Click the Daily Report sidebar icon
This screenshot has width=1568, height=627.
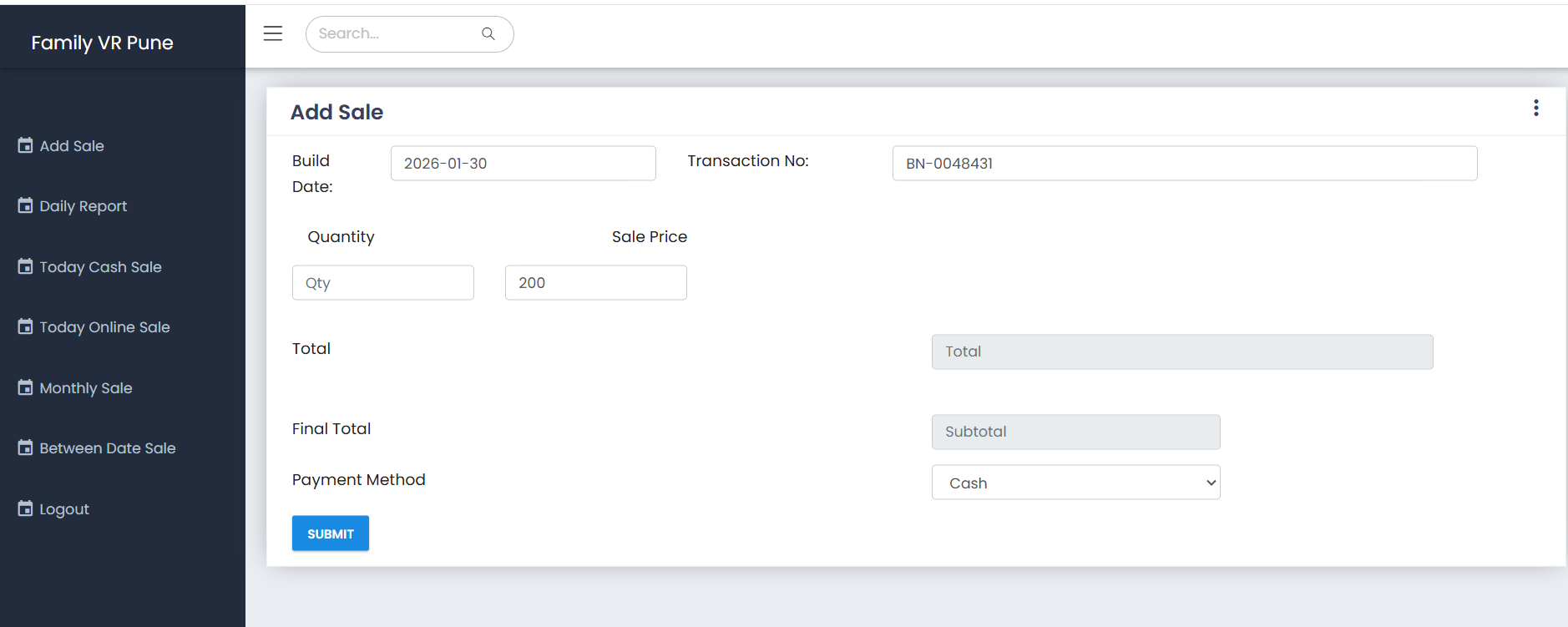[26, 205]
